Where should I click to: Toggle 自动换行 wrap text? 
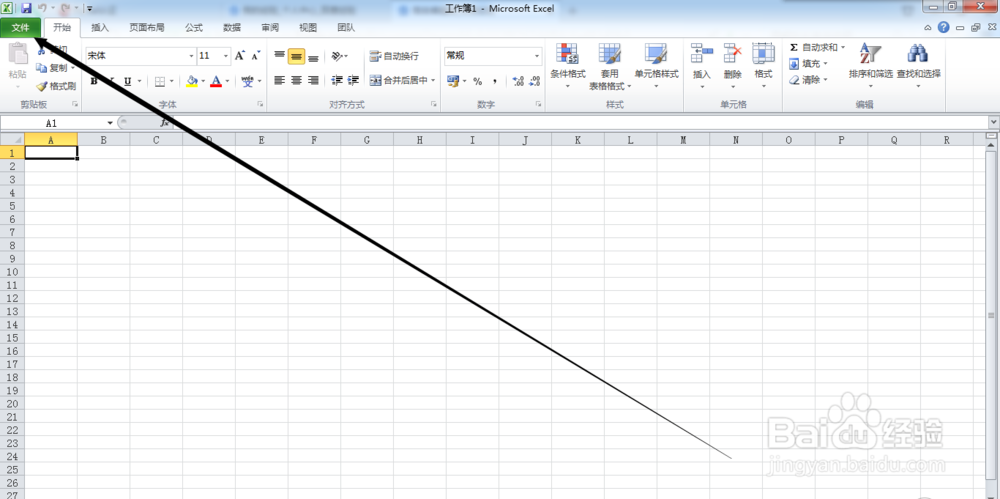coord(394,56)
